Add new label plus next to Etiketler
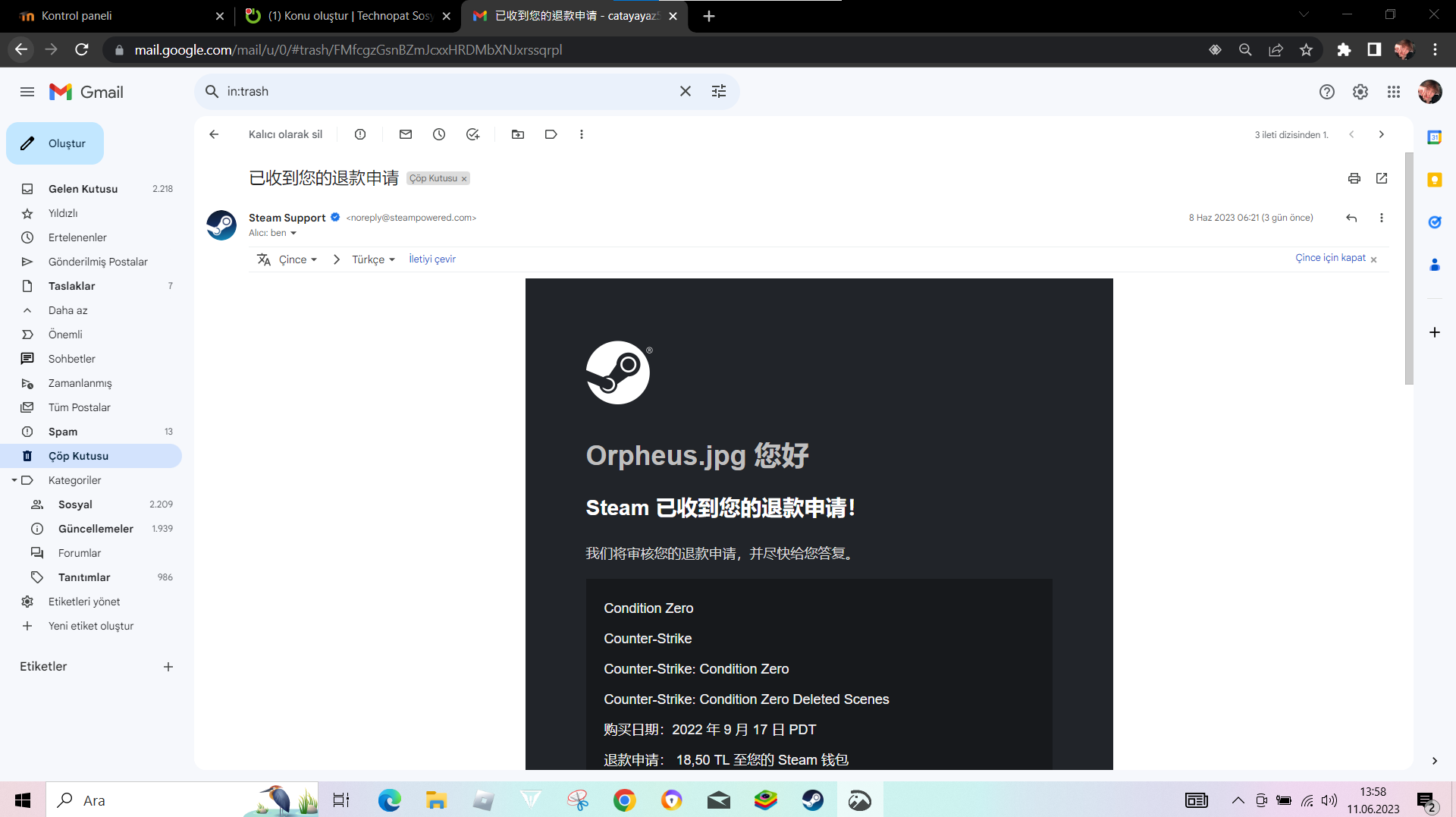 (x=168, y=667)
